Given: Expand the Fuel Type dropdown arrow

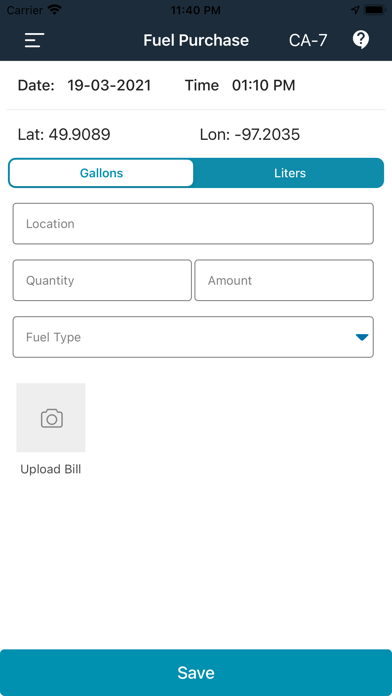Looking at the screenshot, I should pyautogui.click(x=362, y=337).
